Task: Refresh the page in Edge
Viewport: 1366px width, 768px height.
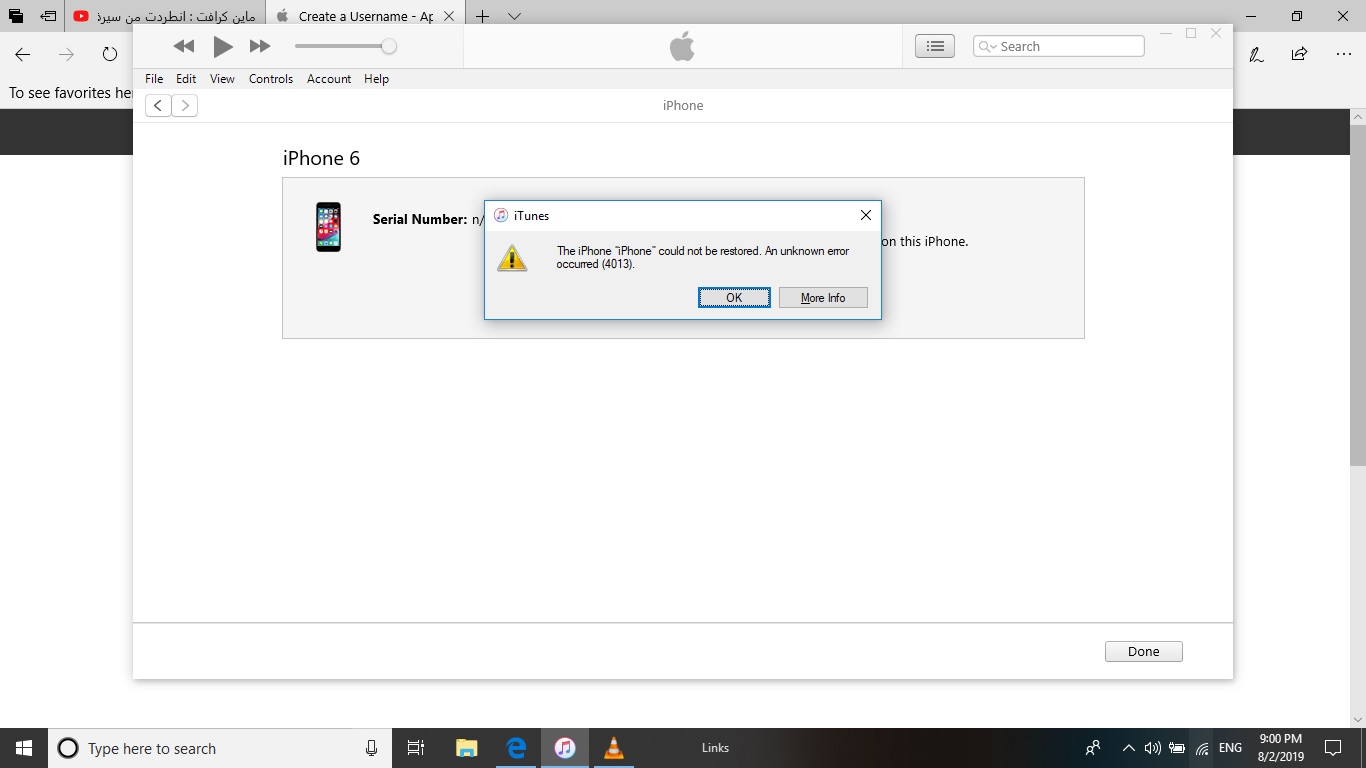Action: [110, 54]
